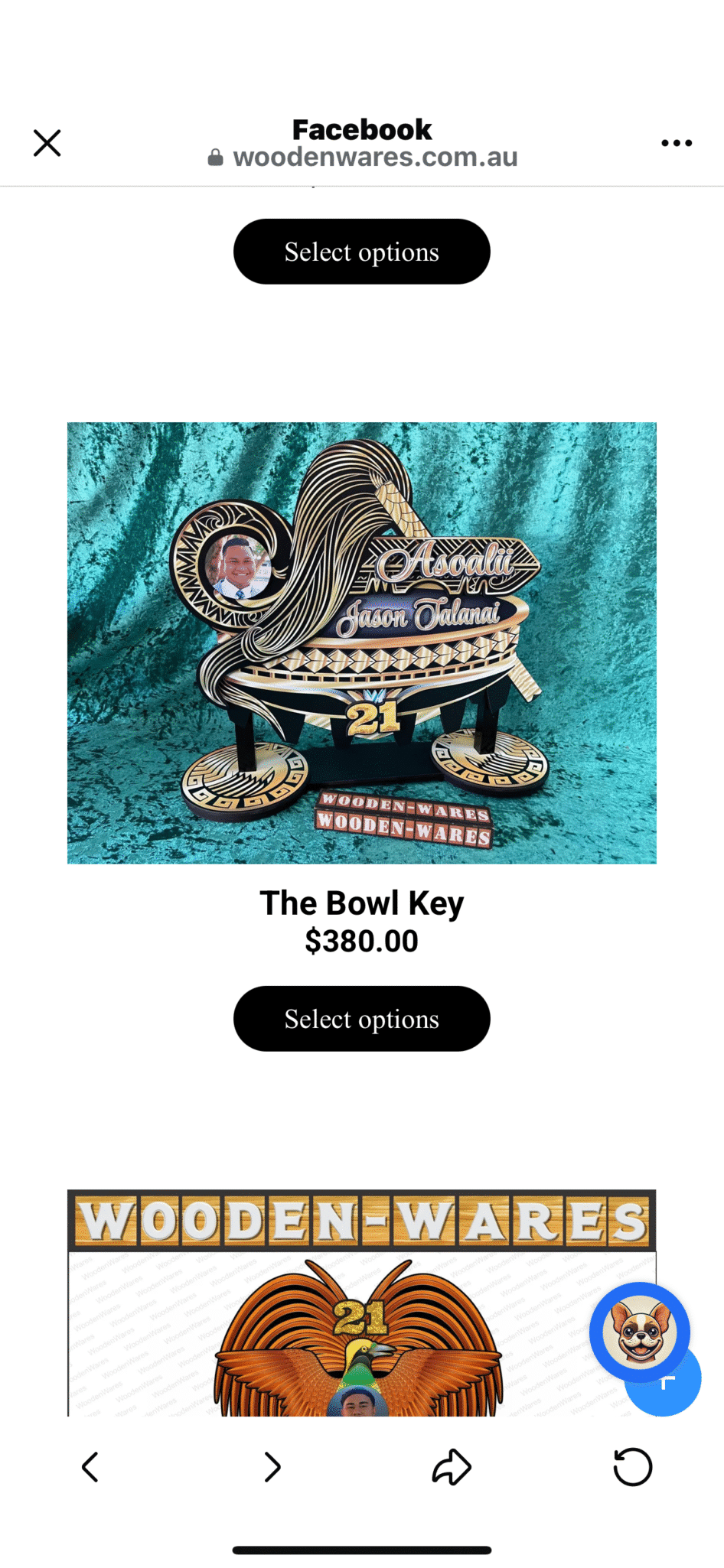Image resolution: width=724 pixels, height=1568 pixels.
Task: Go forward with the right chevron arrow
Action: tap(272, 1467)
